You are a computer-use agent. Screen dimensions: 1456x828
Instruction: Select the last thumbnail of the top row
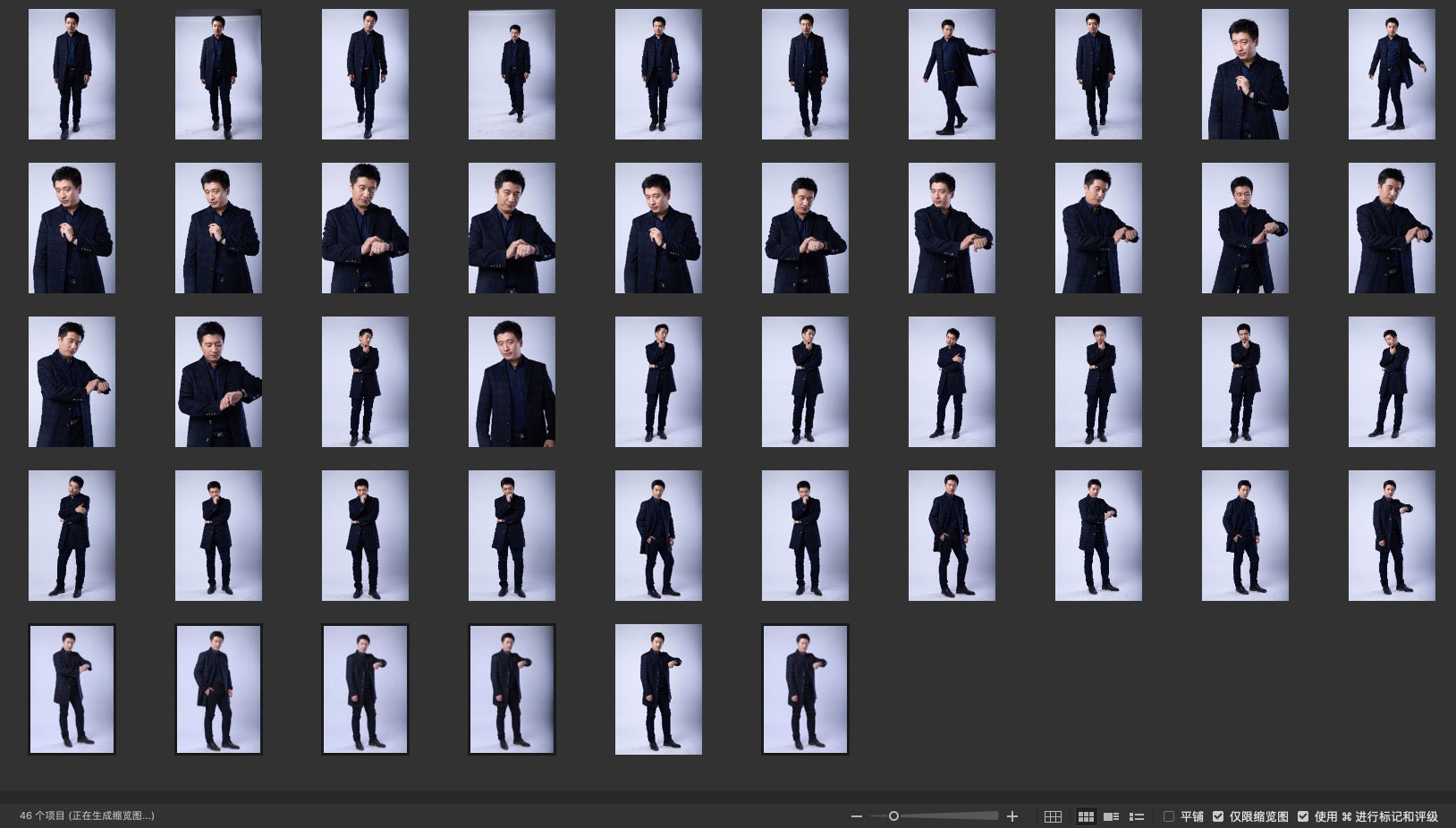[x=1392, y=74]
